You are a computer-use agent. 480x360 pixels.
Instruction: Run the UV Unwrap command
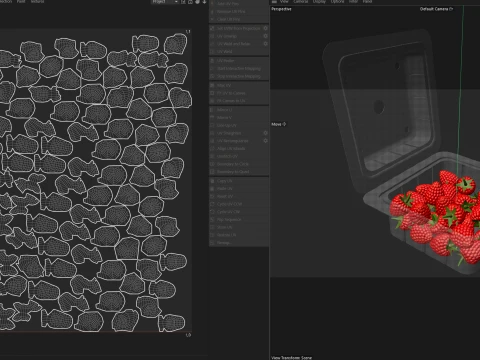235,36
